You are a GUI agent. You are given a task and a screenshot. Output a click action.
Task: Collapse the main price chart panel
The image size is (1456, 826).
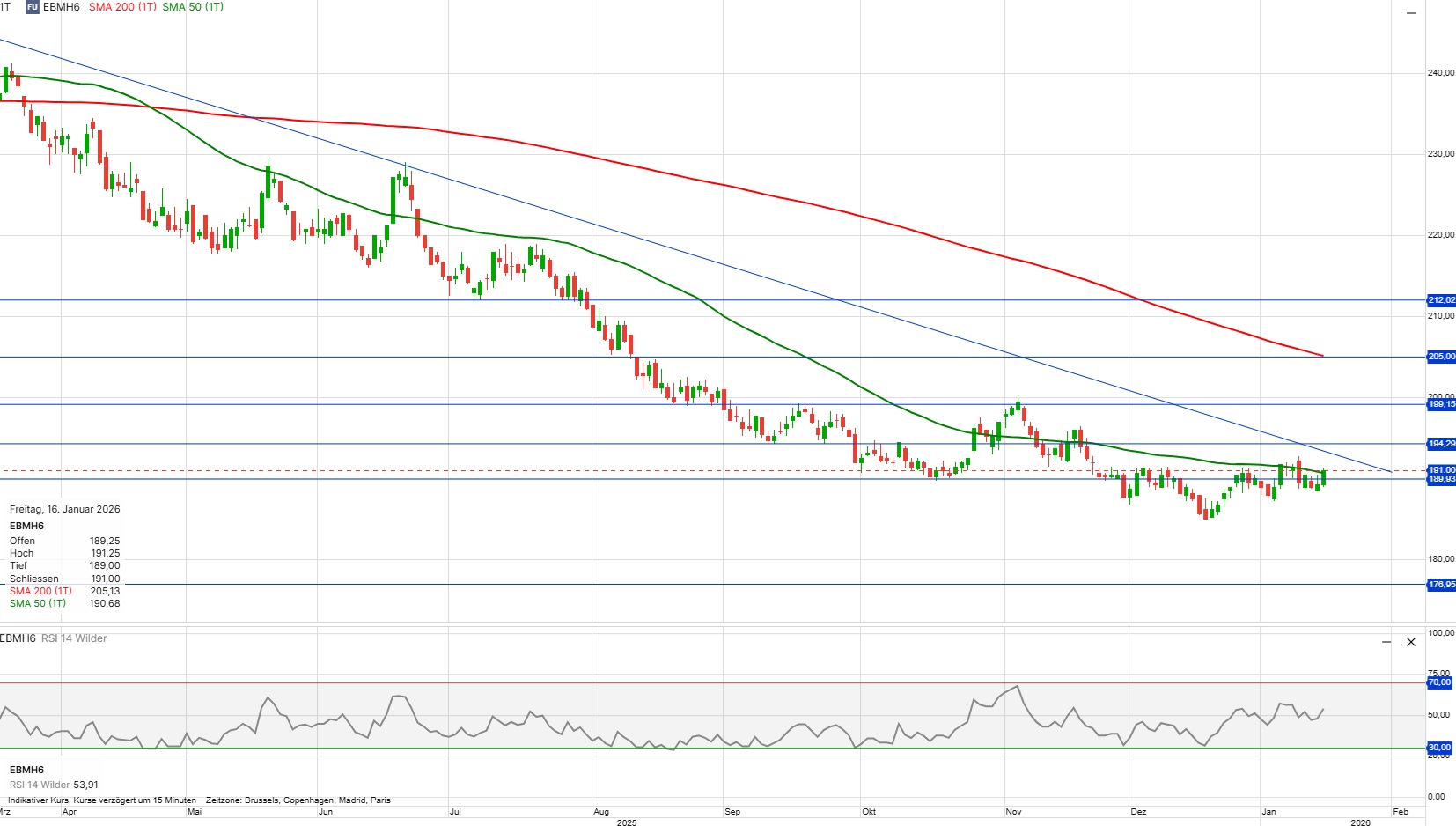1410,13
